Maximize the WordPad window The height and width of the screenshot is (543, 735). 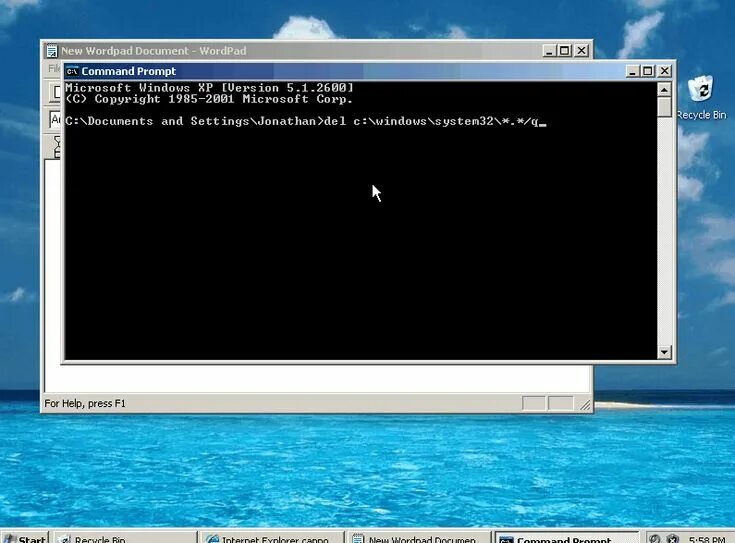(x=564, y=51)
